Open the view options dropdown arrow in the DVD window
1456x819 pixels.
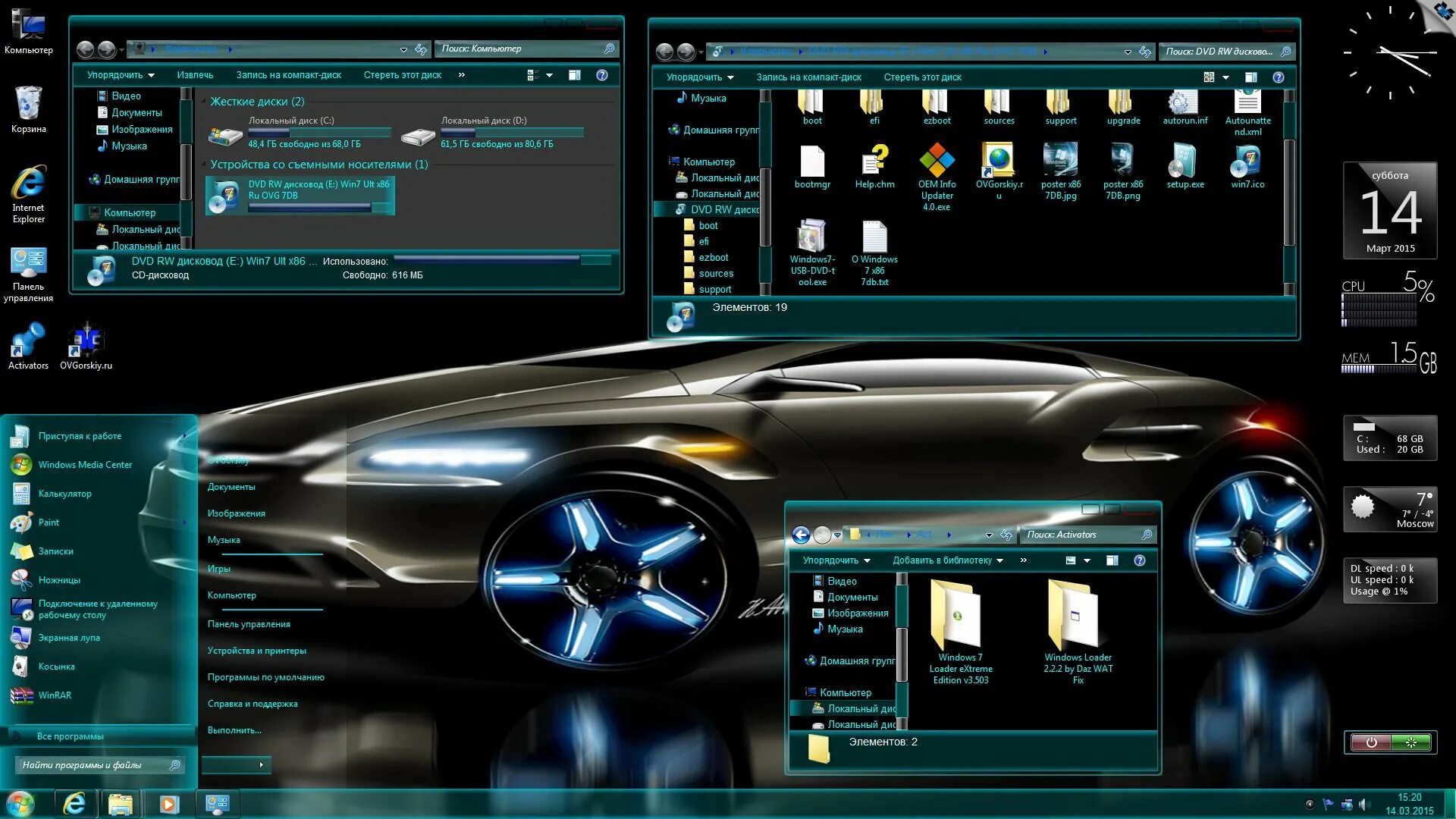[1226, 77]
